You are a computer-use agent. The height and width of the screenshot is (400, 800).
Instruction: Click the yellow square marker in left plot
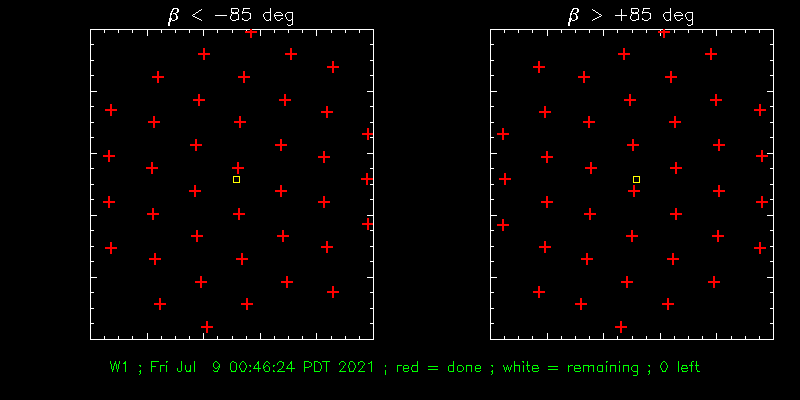[x=236, y=180]
